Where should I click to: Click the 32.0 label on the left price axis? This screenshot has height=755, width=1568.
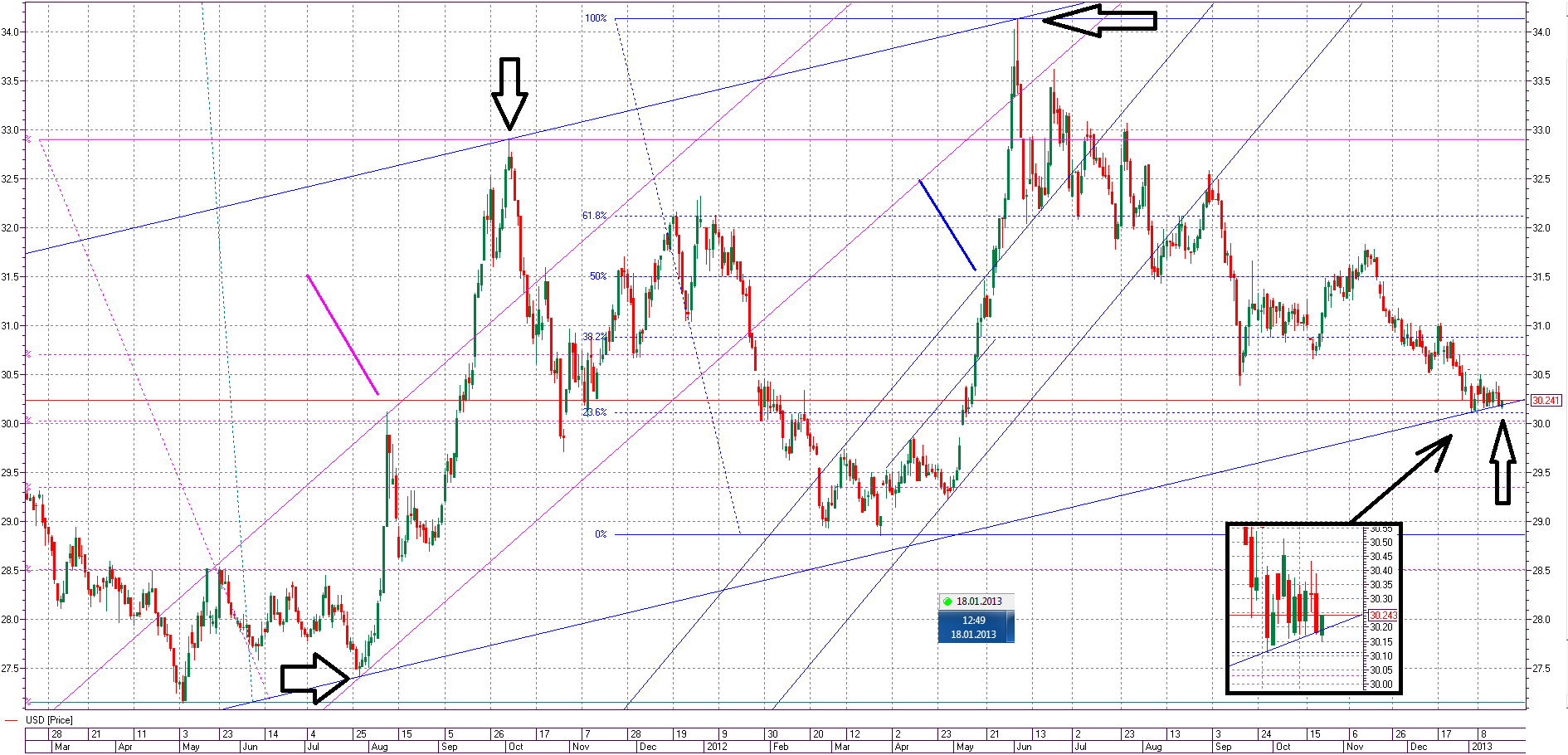pyautogui.click(x=9, y=228)
